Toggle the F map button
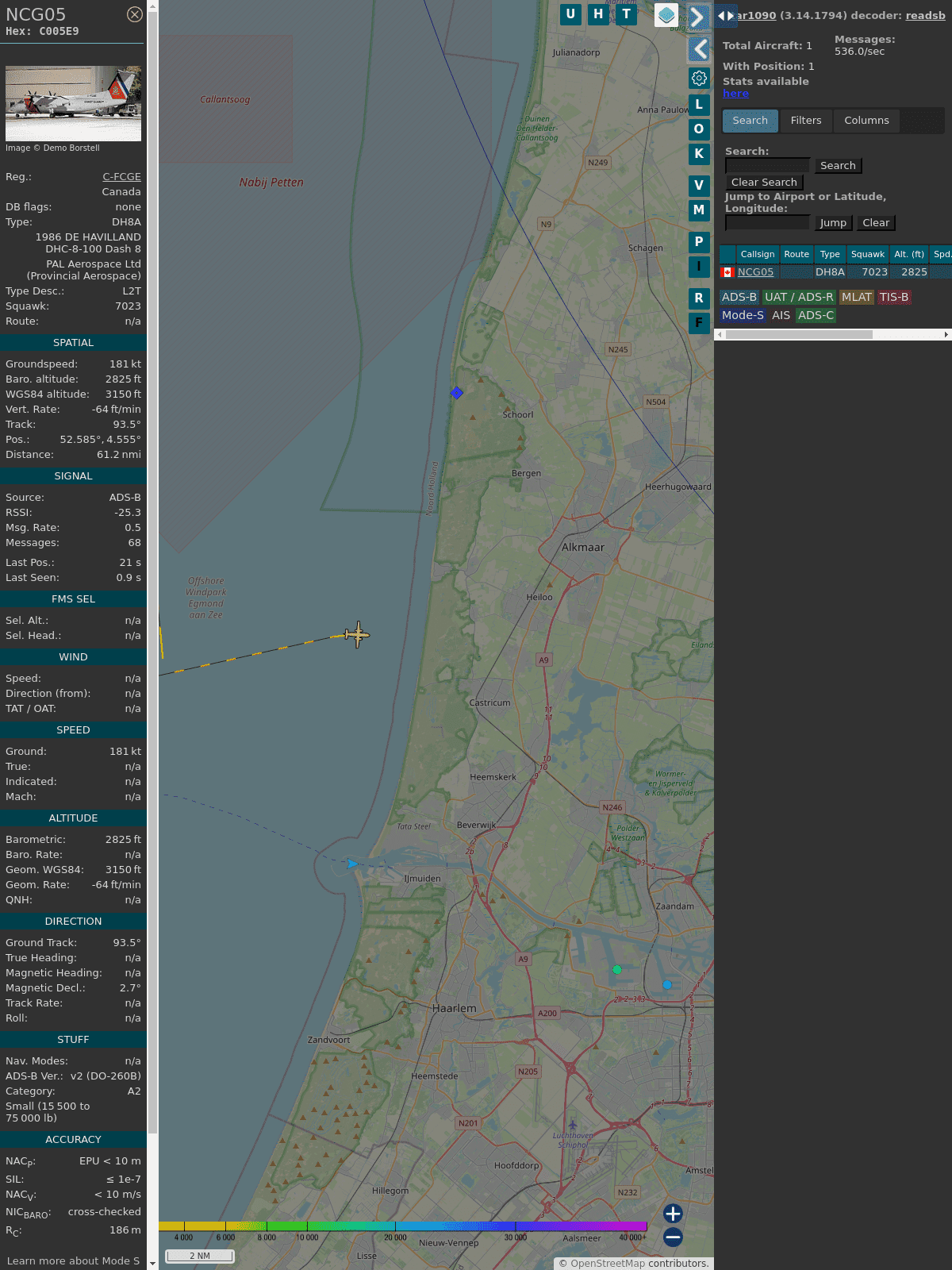This screenshot has height=1270, width=952. coord(699,323)
